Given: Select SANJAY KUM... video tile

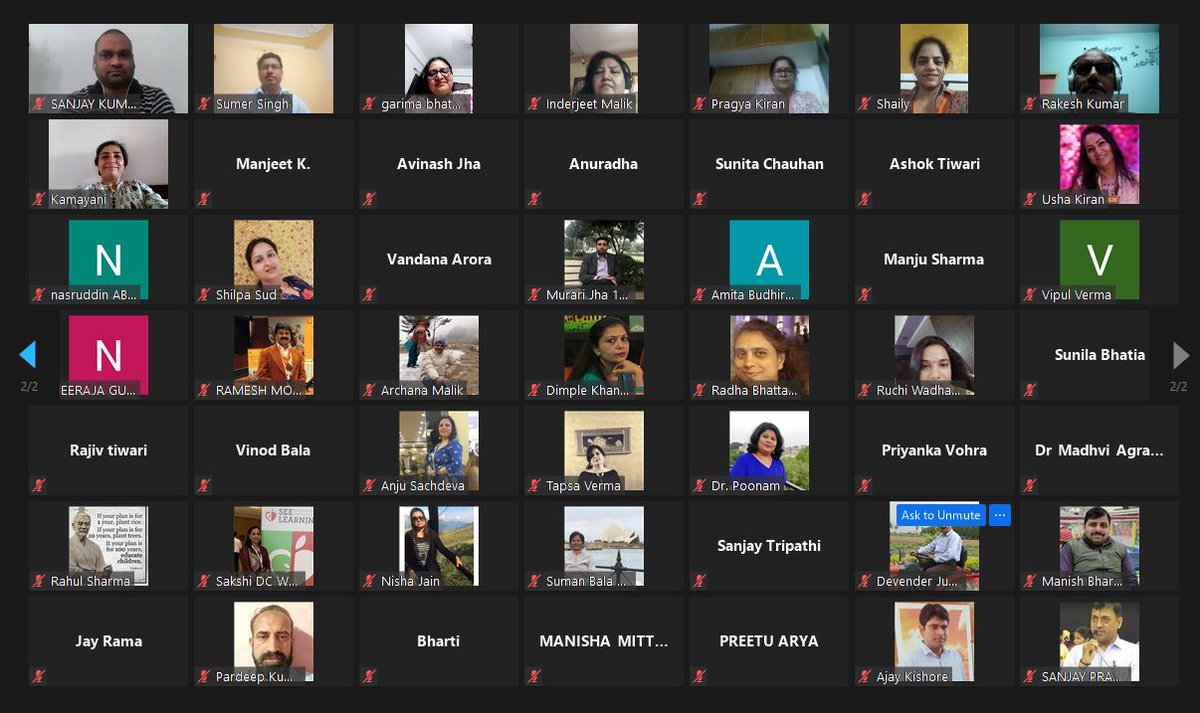Looking at the screenshot, I should point(108,68).
